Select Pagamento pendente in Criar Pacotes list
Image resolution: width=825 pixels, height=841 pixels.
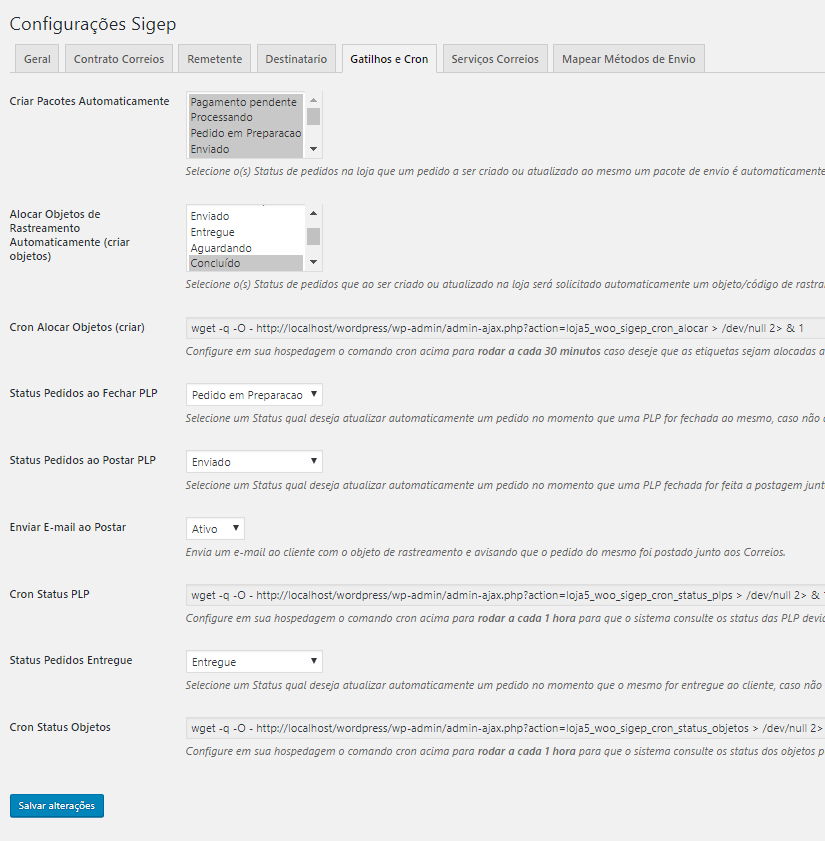(x=244, y=102)
